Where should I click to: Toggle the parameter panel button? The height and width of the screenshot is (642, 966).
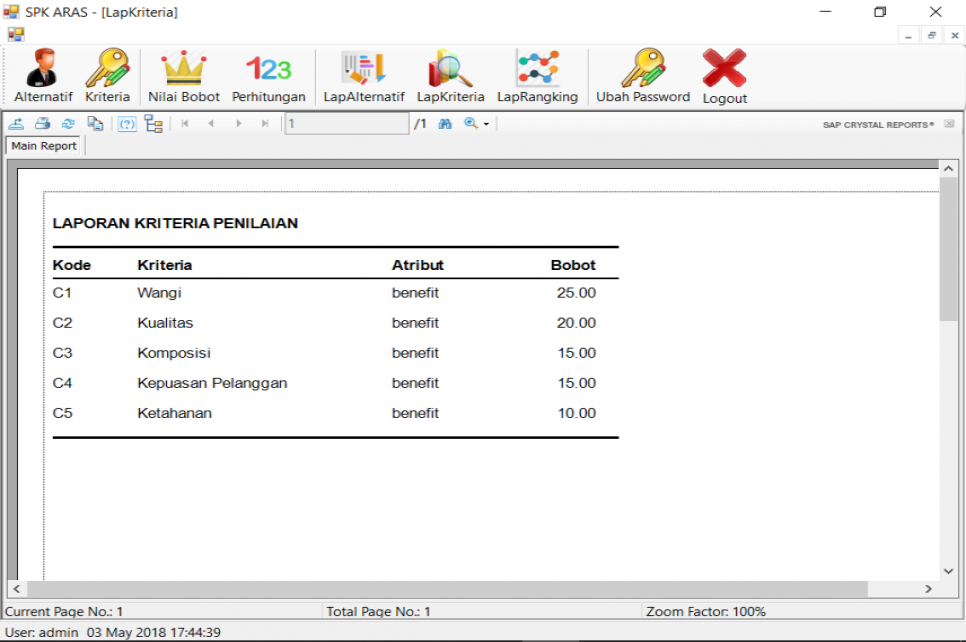(x=127, y=124)
